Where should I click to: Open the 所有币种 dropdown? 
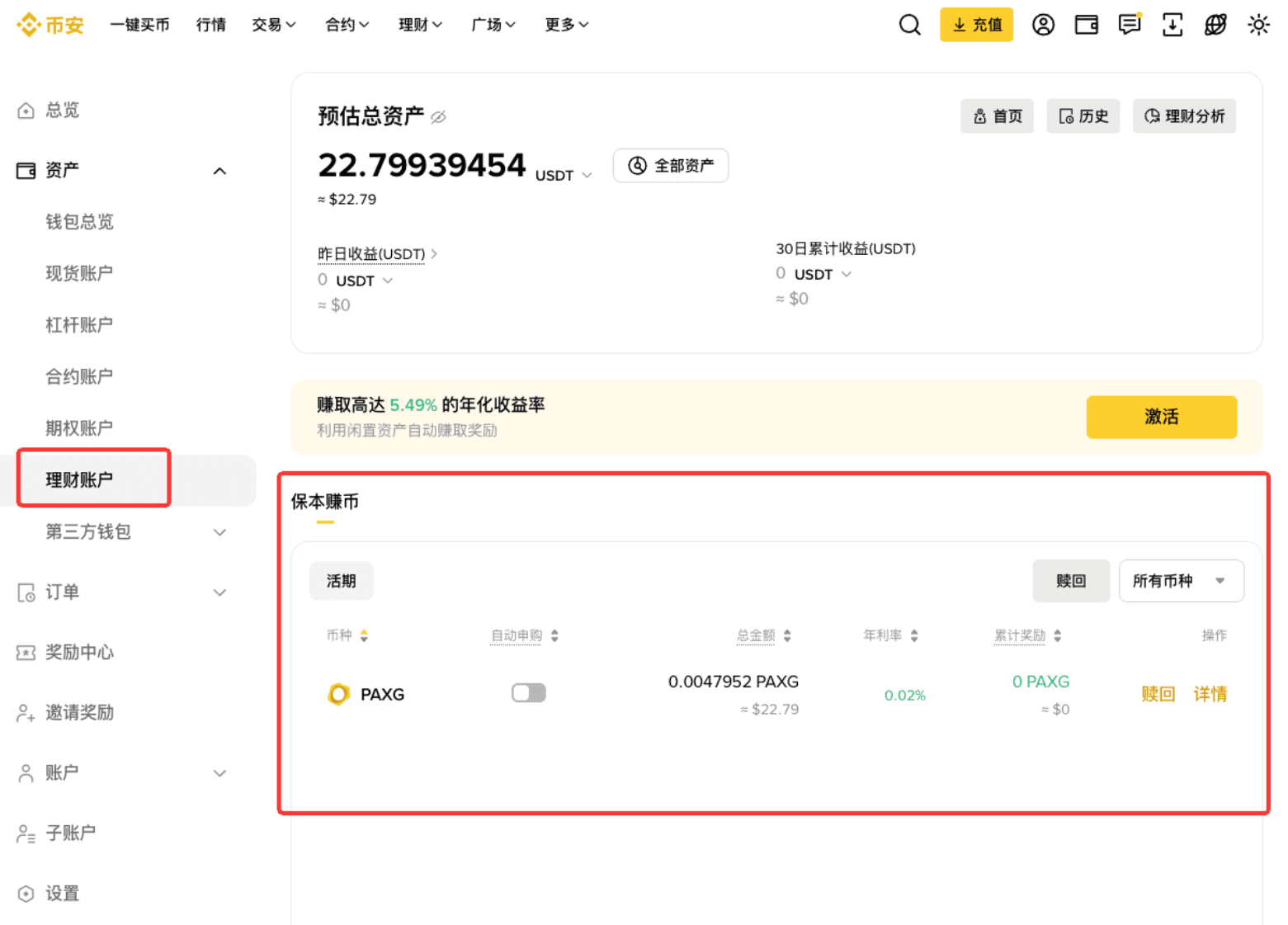[1181, 580]
